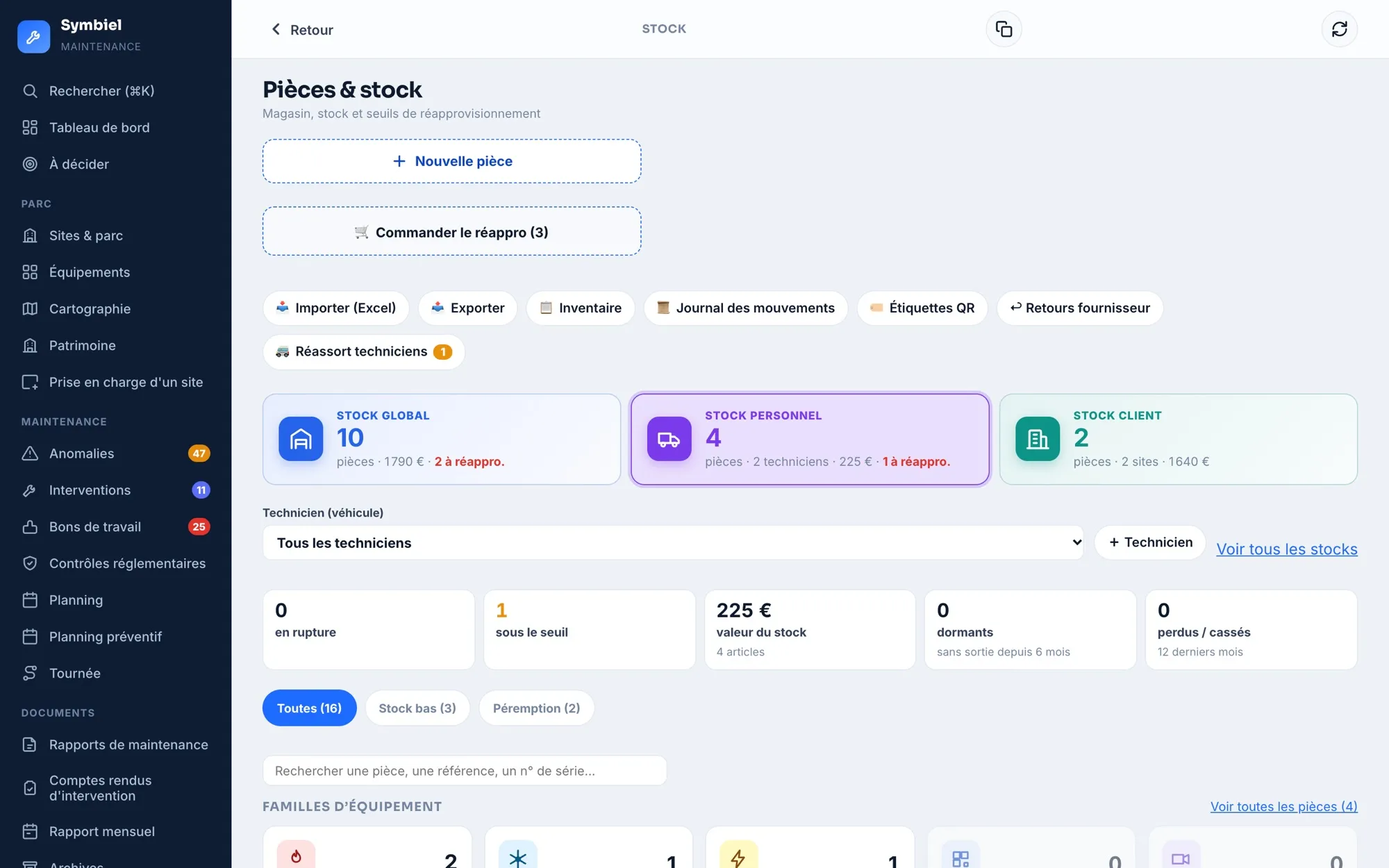Click the Rechercher une pièce search field
Screen dimensions: 1389x868
pos(465,771)
